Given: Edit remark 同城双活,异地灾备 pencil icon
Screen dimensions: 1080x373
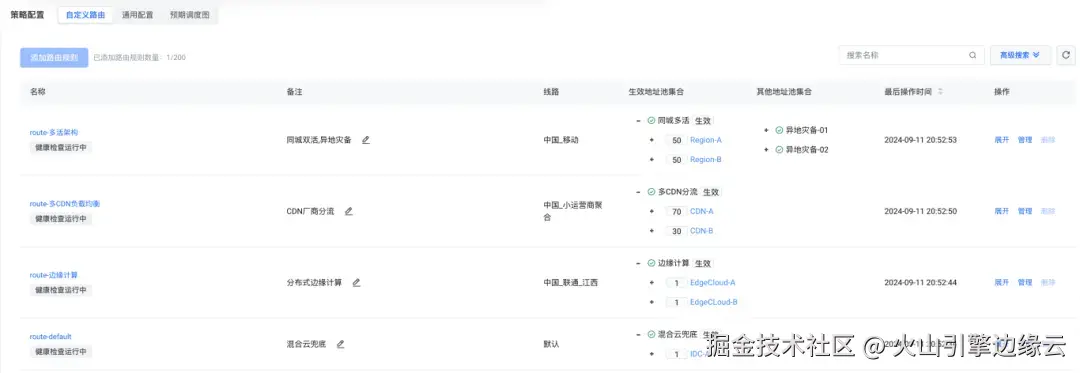Looking at the screenshot, I should coord(366,140).
